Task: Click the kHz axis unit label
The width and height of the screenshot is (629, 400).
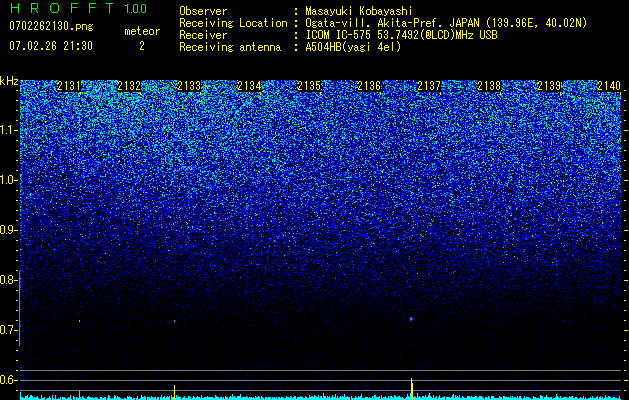Action: (x=9, y=81)
